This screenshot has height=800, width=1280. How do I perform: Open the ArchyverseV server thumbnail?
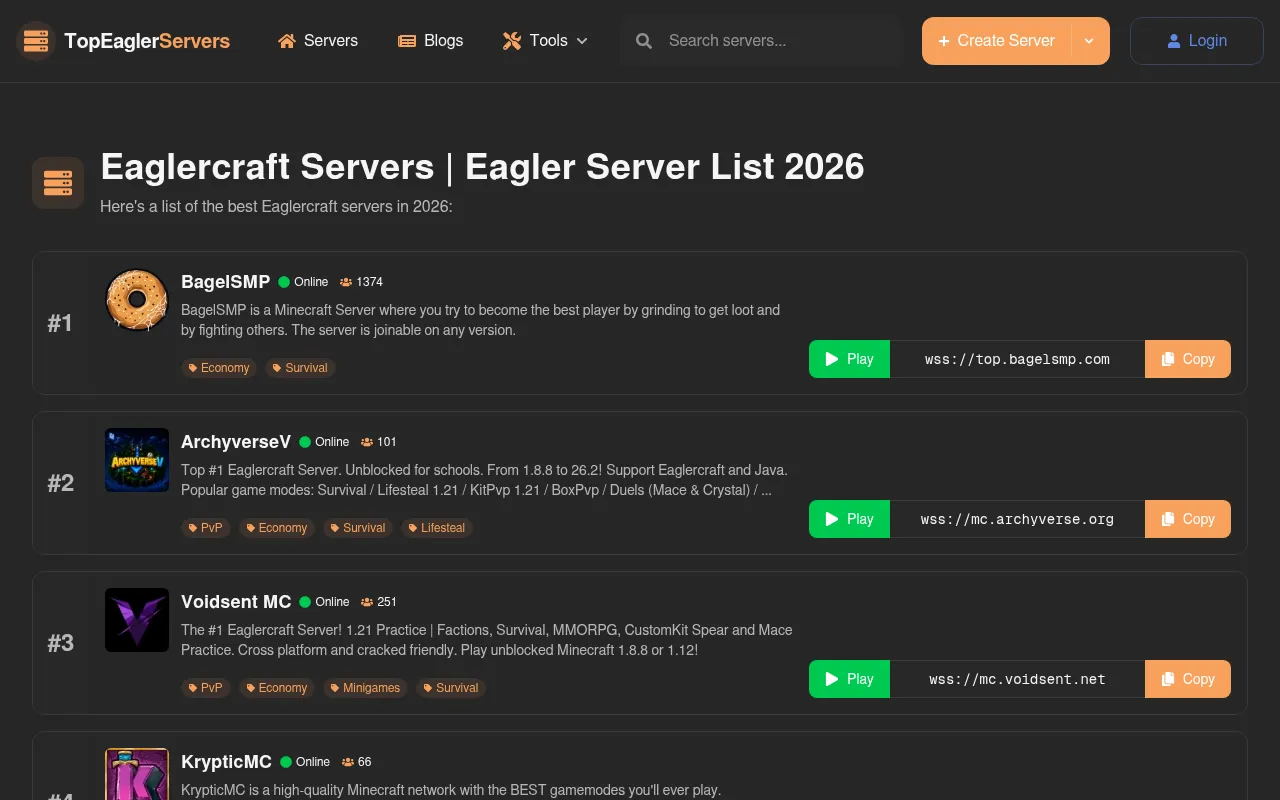pos(137,460)
